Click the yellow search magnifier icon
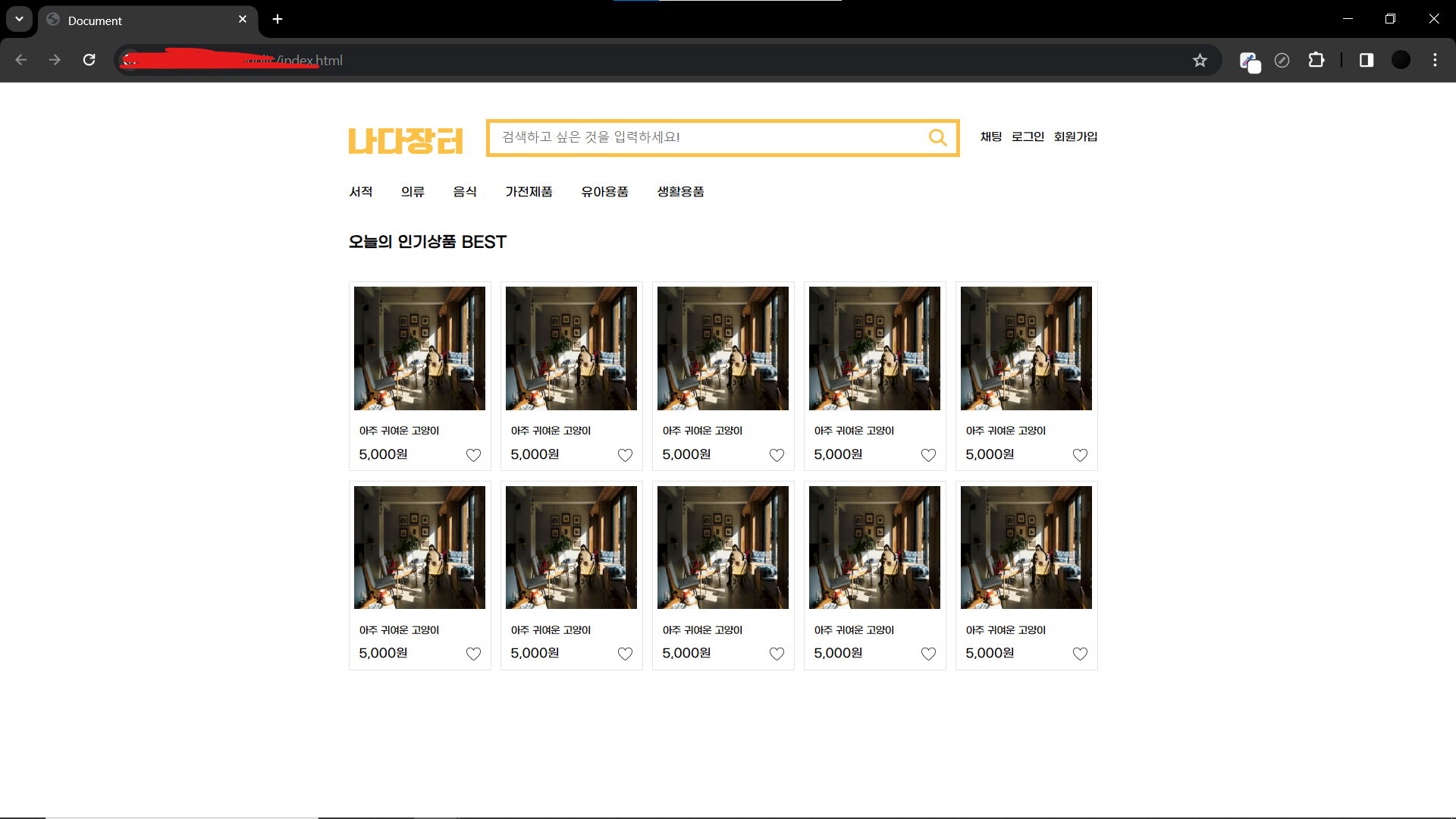The width and height of the screenshot is (1456, 819). [937, 137]
